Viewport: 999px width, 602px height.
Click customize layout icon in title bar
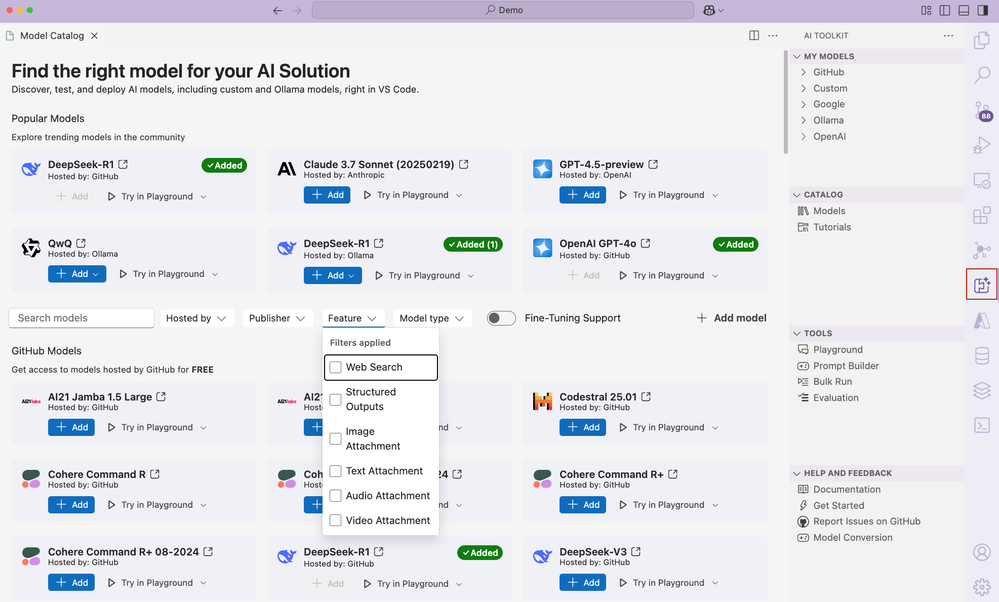(926, 10)
